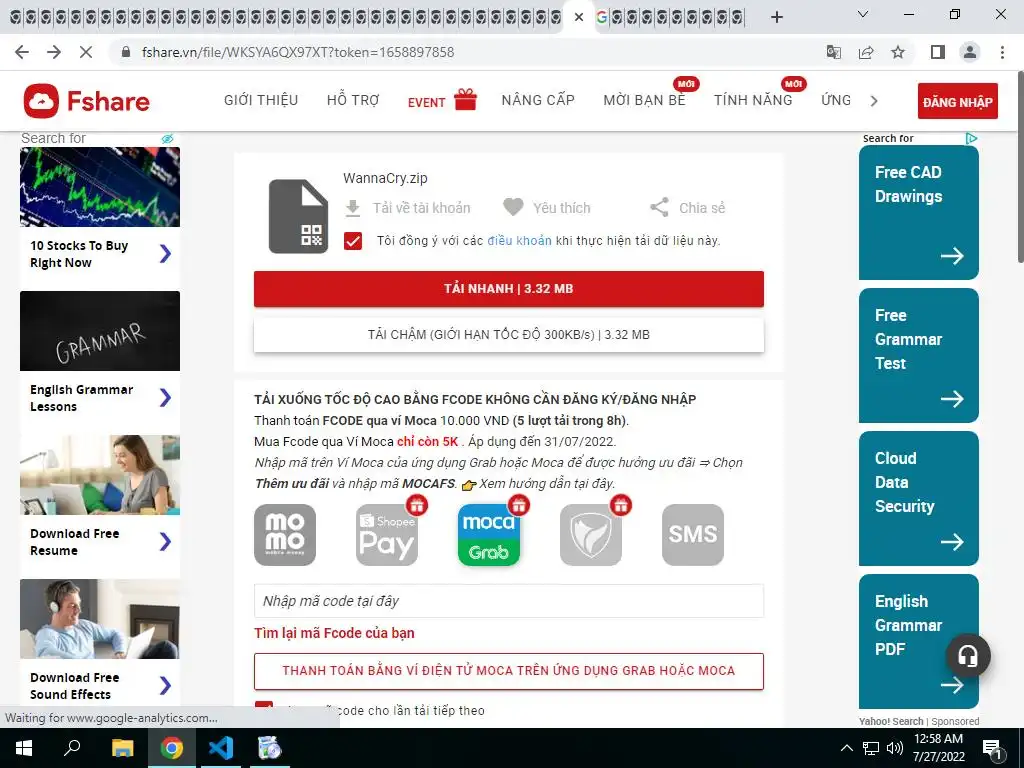Open the Grammar chalkboard ad thumbnail
The width and height of the screenshot is (1024, 768).
[x=100, y=331]
